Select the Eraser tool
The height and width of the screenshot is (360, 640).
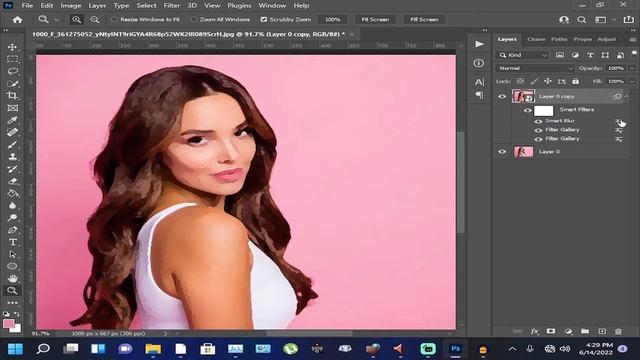click(12, 181)
